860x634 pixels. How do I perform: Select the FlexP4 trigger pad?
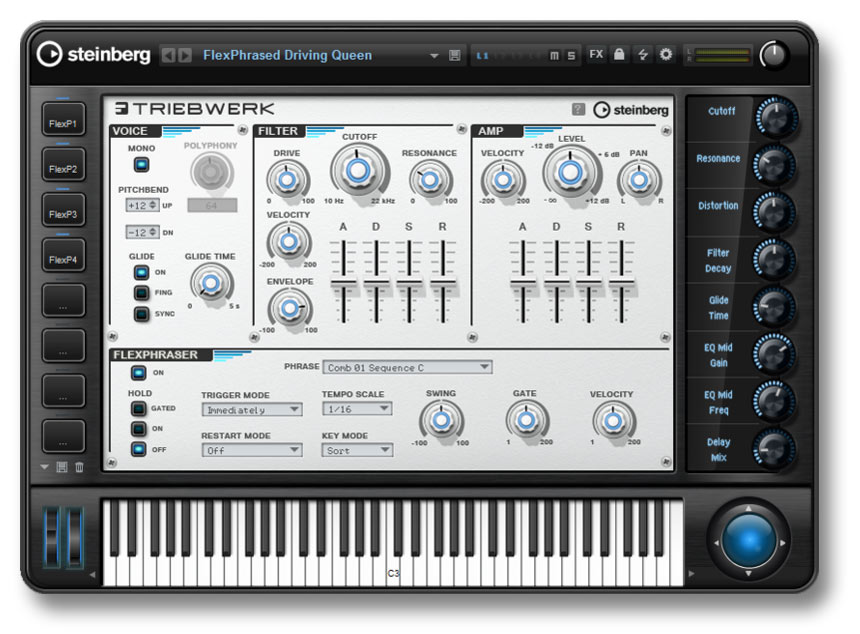(x=63, y=256)
